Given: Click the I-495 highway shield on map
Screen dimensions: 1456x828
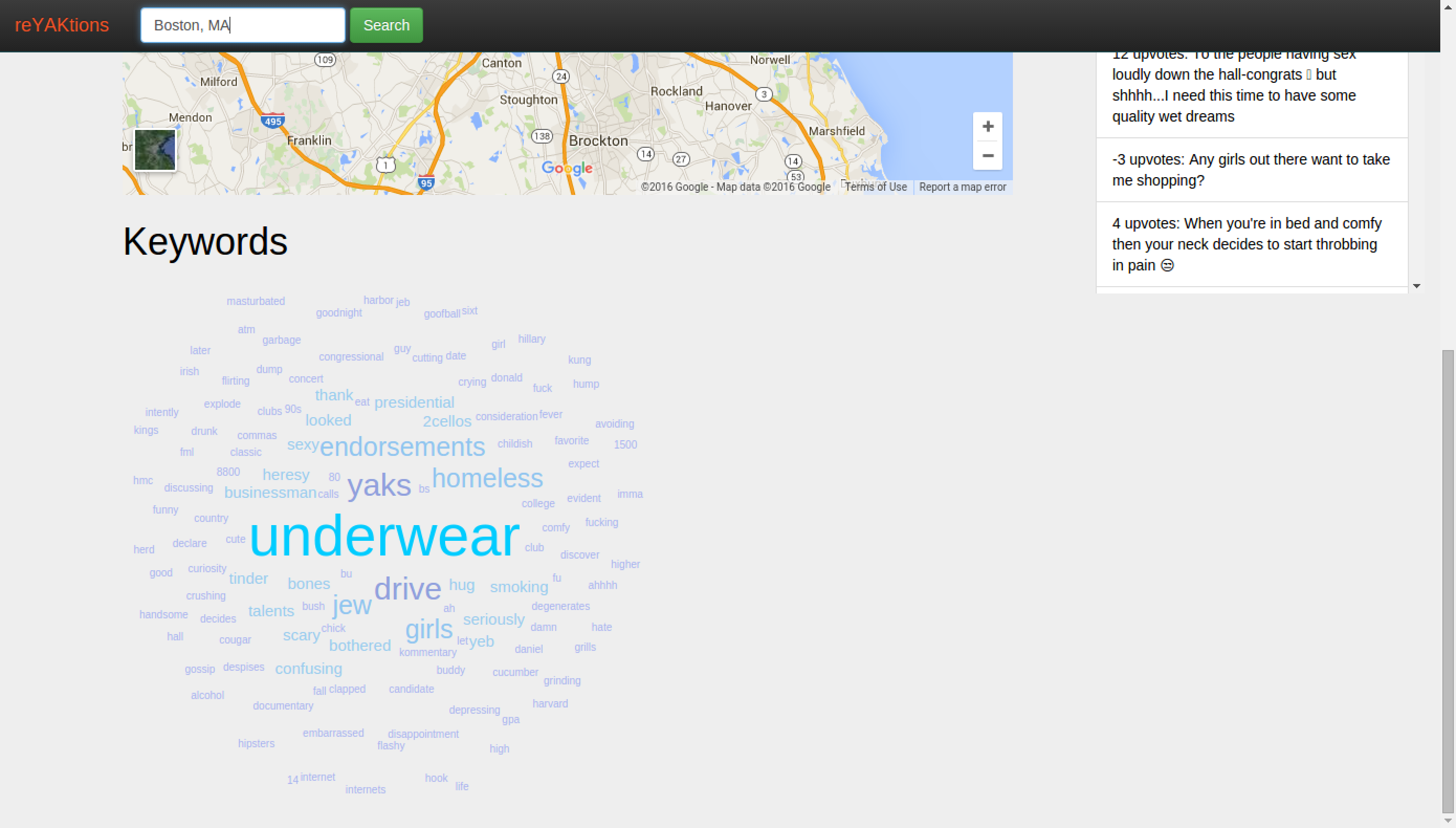Looking at the screenshot, I should point(273,121).
